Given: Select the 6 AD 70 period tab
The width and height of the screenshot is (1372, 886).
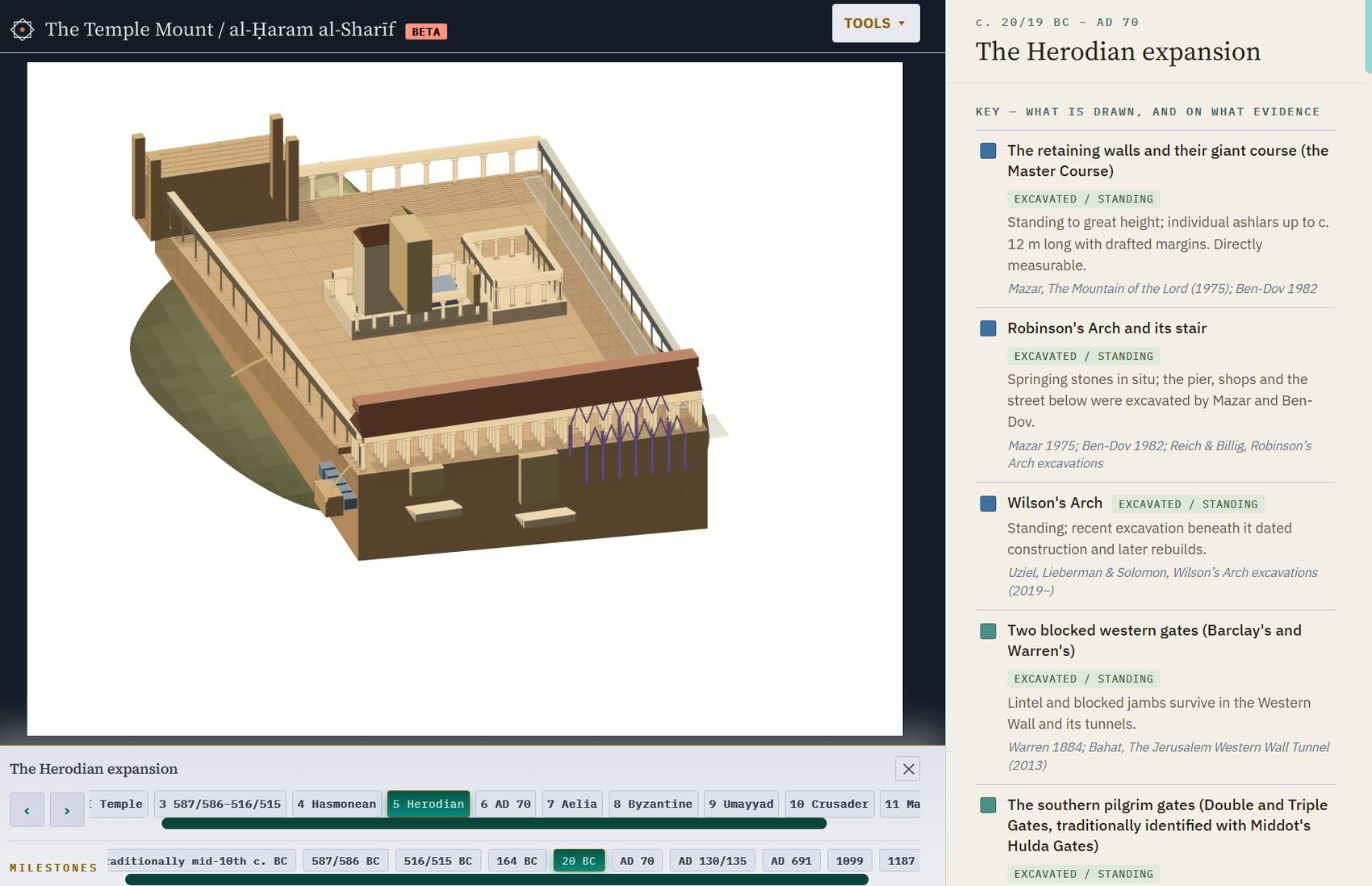Looking at the screenshot, I should pyautogui.click(x=505, y=804).
